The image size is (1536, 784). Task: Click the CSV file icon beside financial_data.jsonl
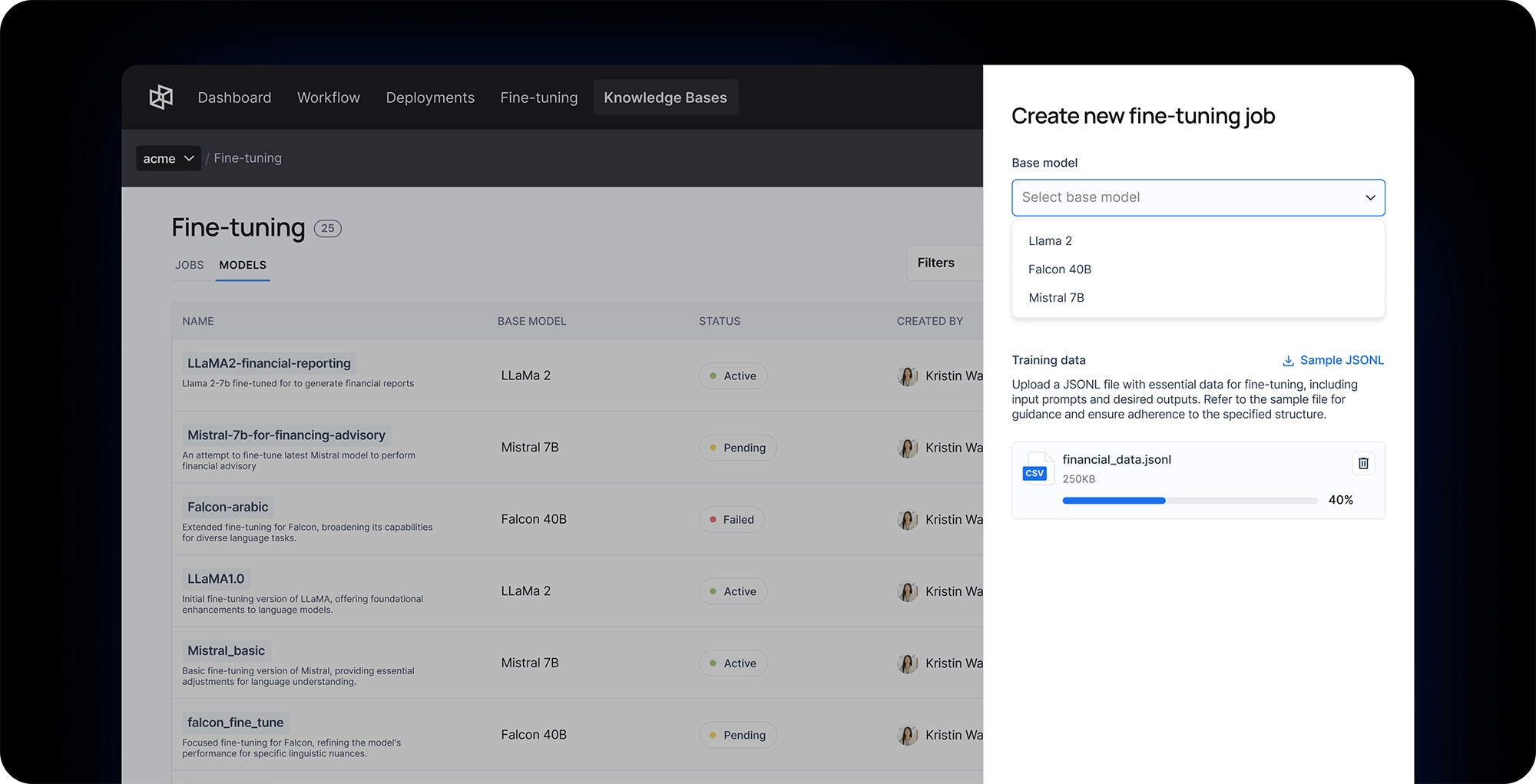[1037, 471]
